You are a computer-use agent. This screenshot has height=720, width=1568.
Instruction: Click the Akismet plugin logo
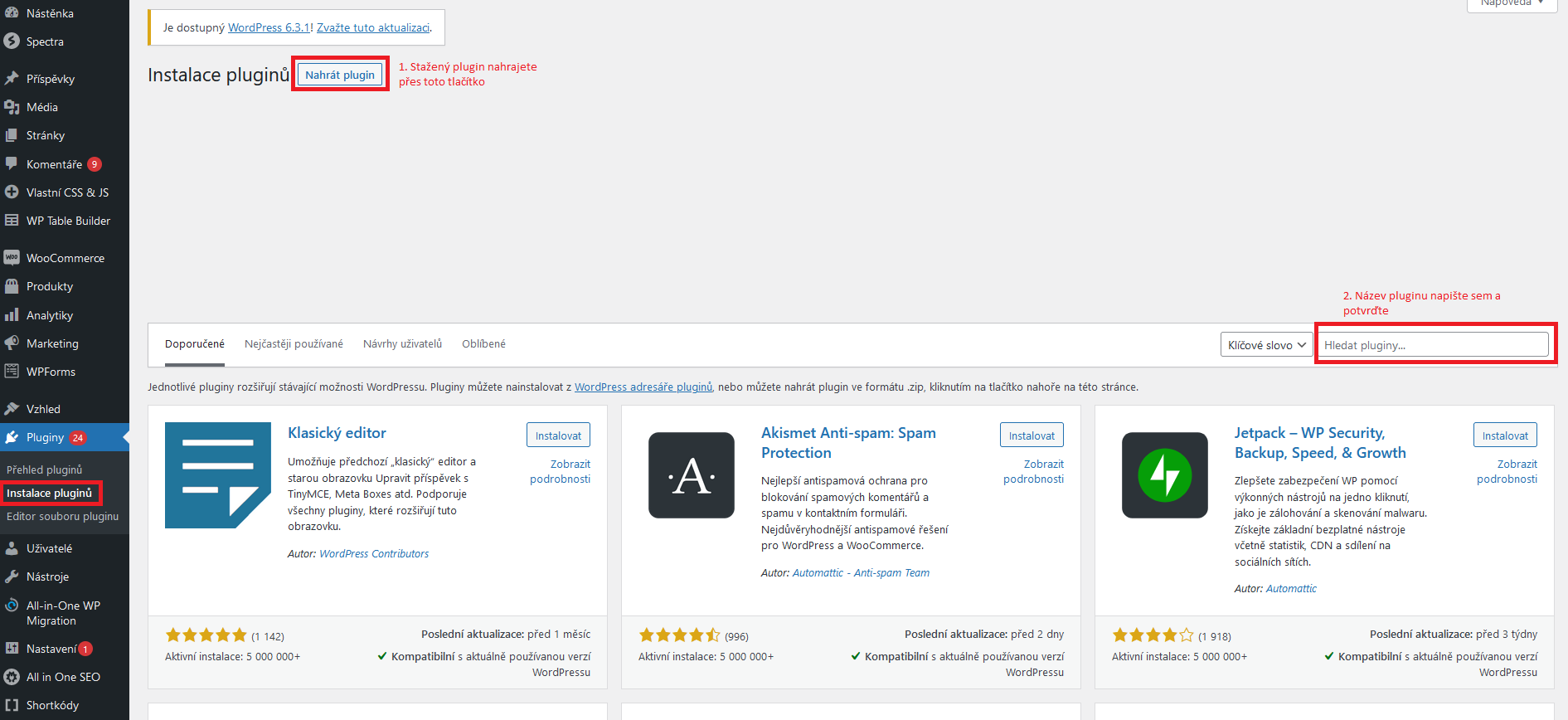click(692, 475)
